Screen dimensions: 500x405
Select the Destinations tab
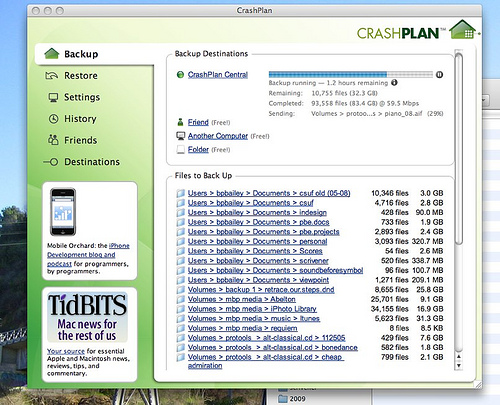92,162
